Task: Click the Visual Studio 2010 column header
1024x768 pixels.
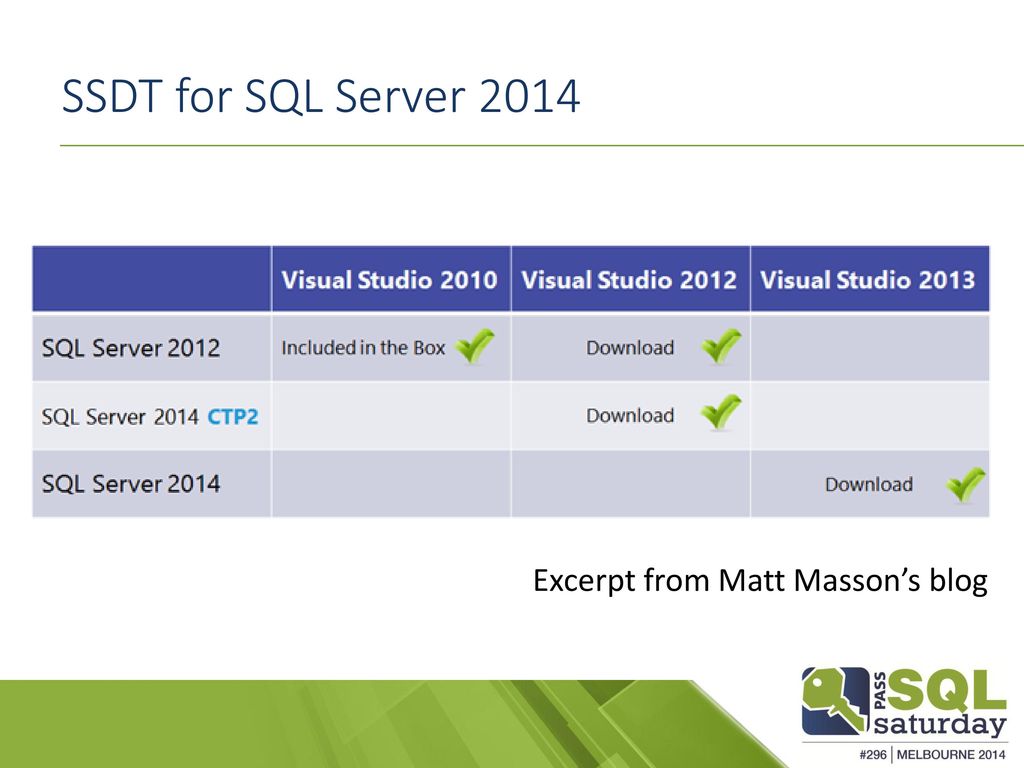Action: [390, 280]
